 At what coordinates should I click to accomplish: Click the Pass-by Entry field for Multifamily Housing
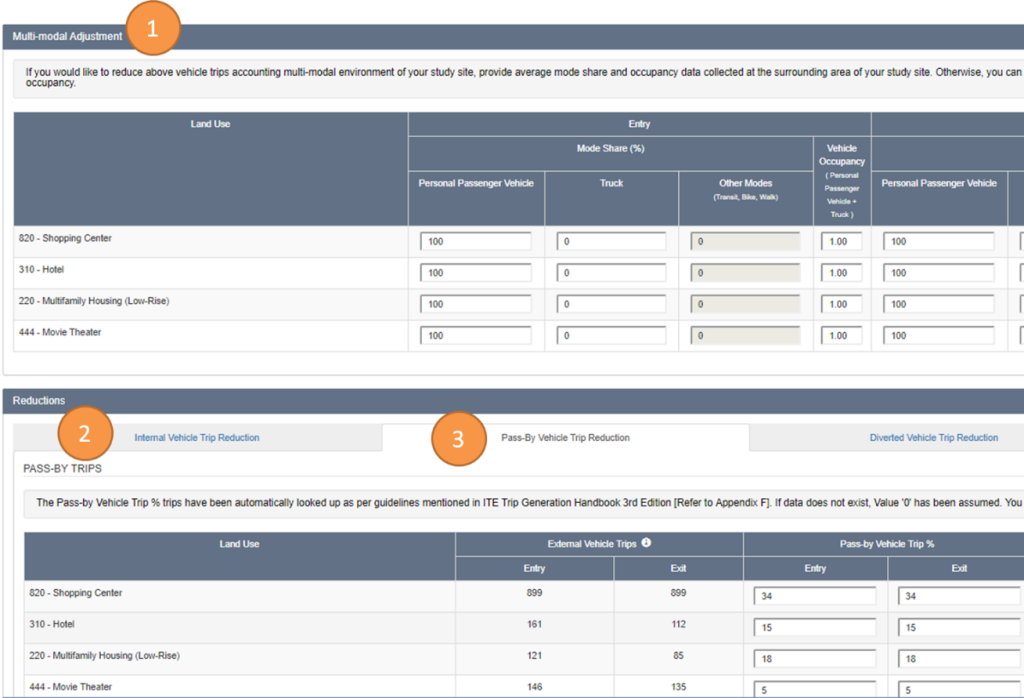[815, 658]
